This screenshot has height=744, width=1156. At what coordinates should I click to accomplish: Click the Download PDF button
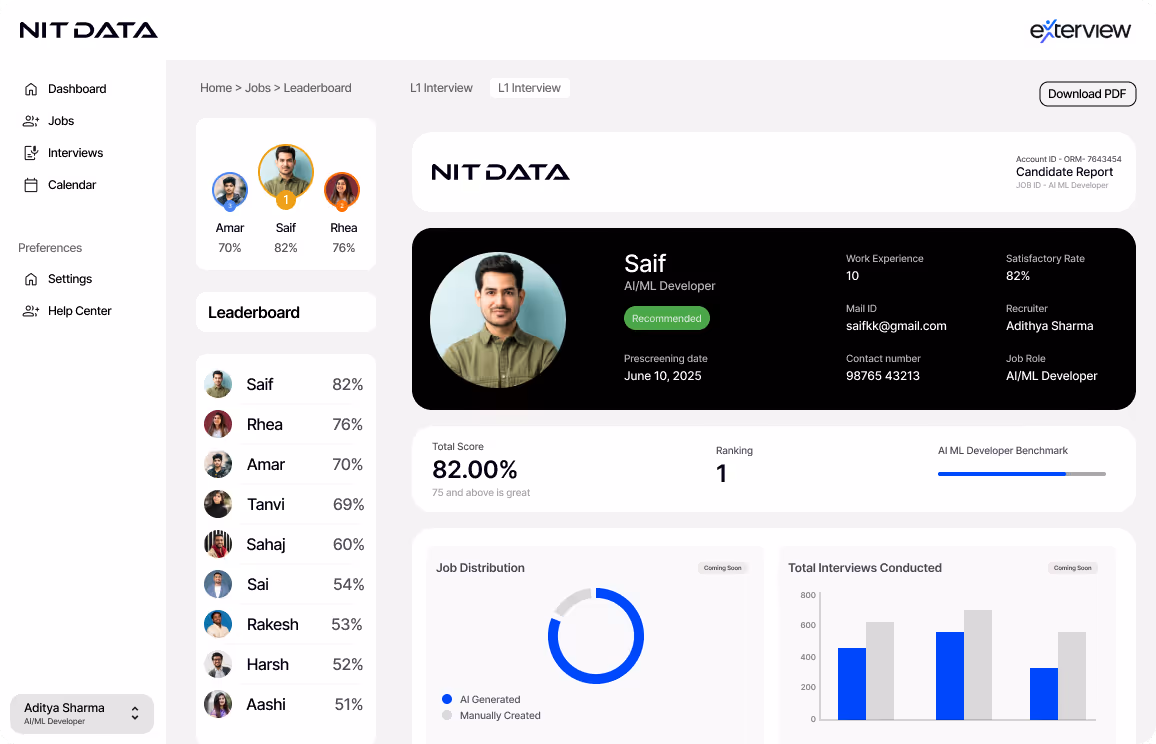(1087, 94)
